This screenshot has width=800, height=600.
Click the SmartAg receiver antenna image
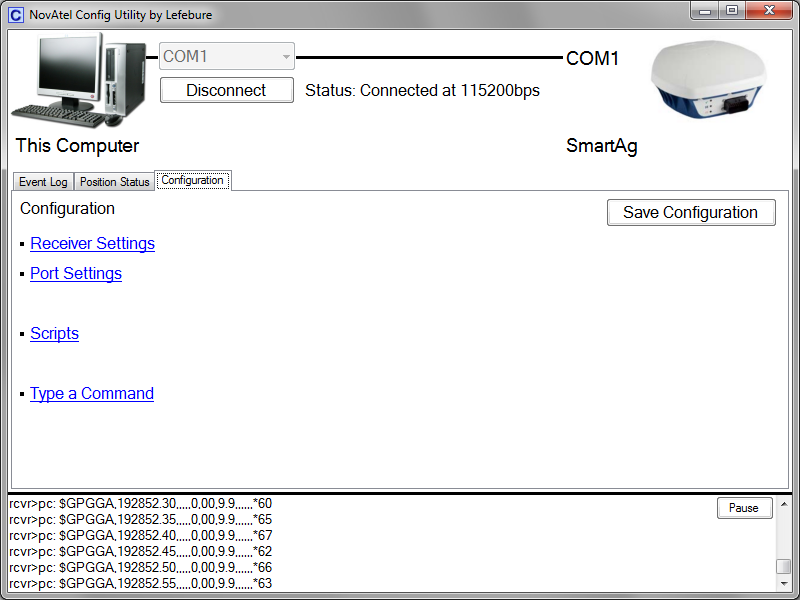click(x=708, y=80)
